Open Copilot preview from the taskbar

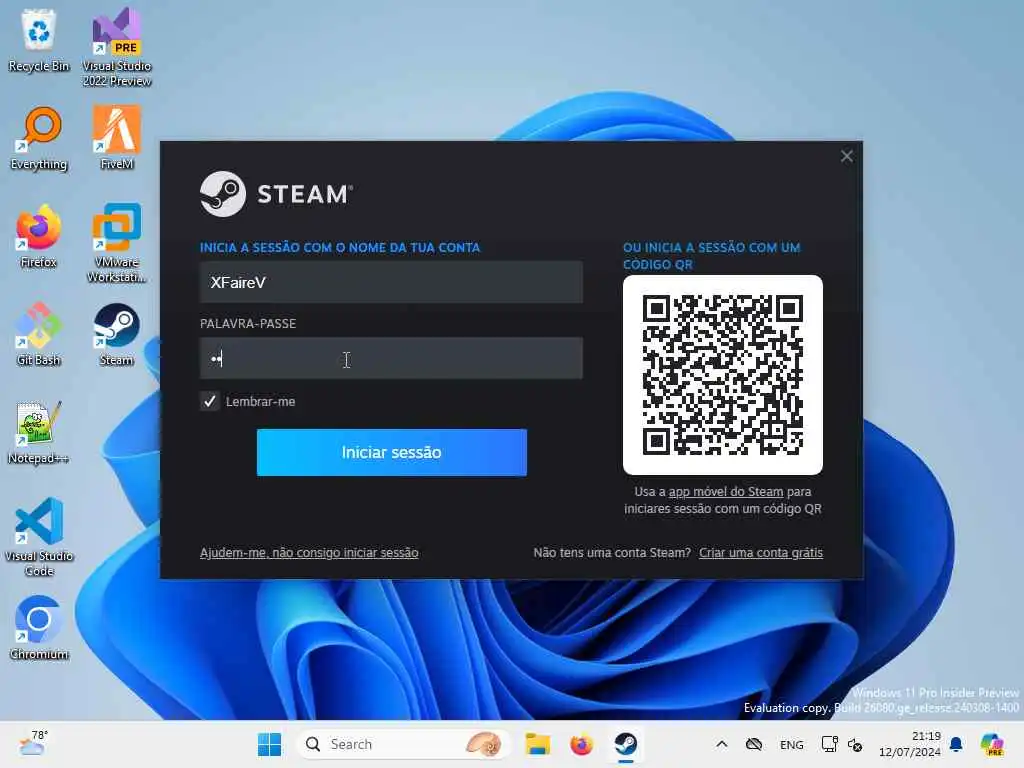[992, 744]
